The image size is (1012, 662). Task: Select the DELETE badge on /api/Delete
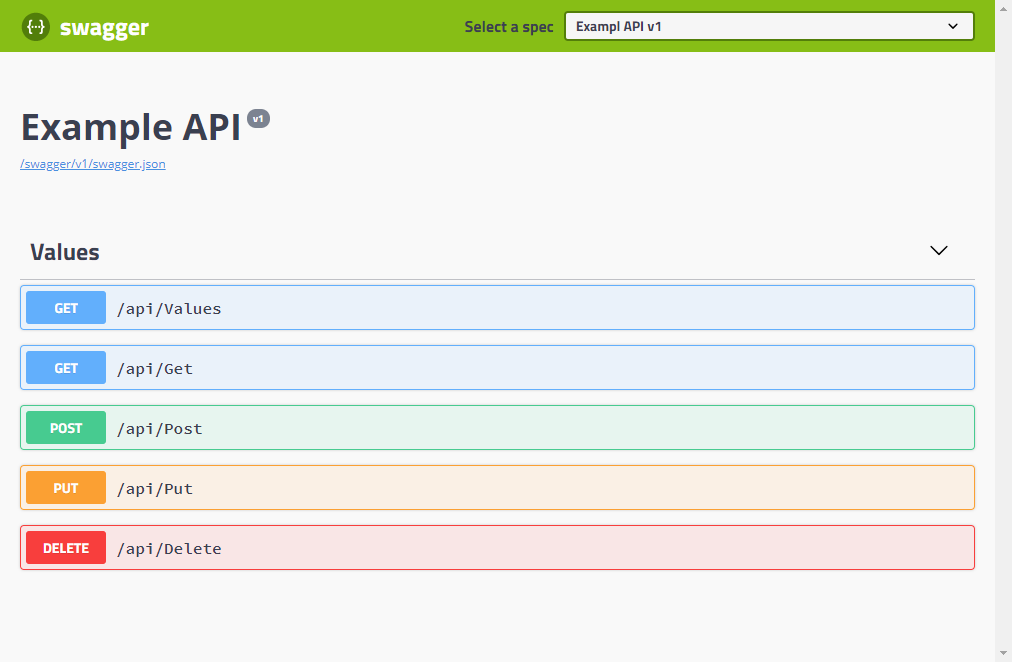pyautogui.click(x=65, y=547)
